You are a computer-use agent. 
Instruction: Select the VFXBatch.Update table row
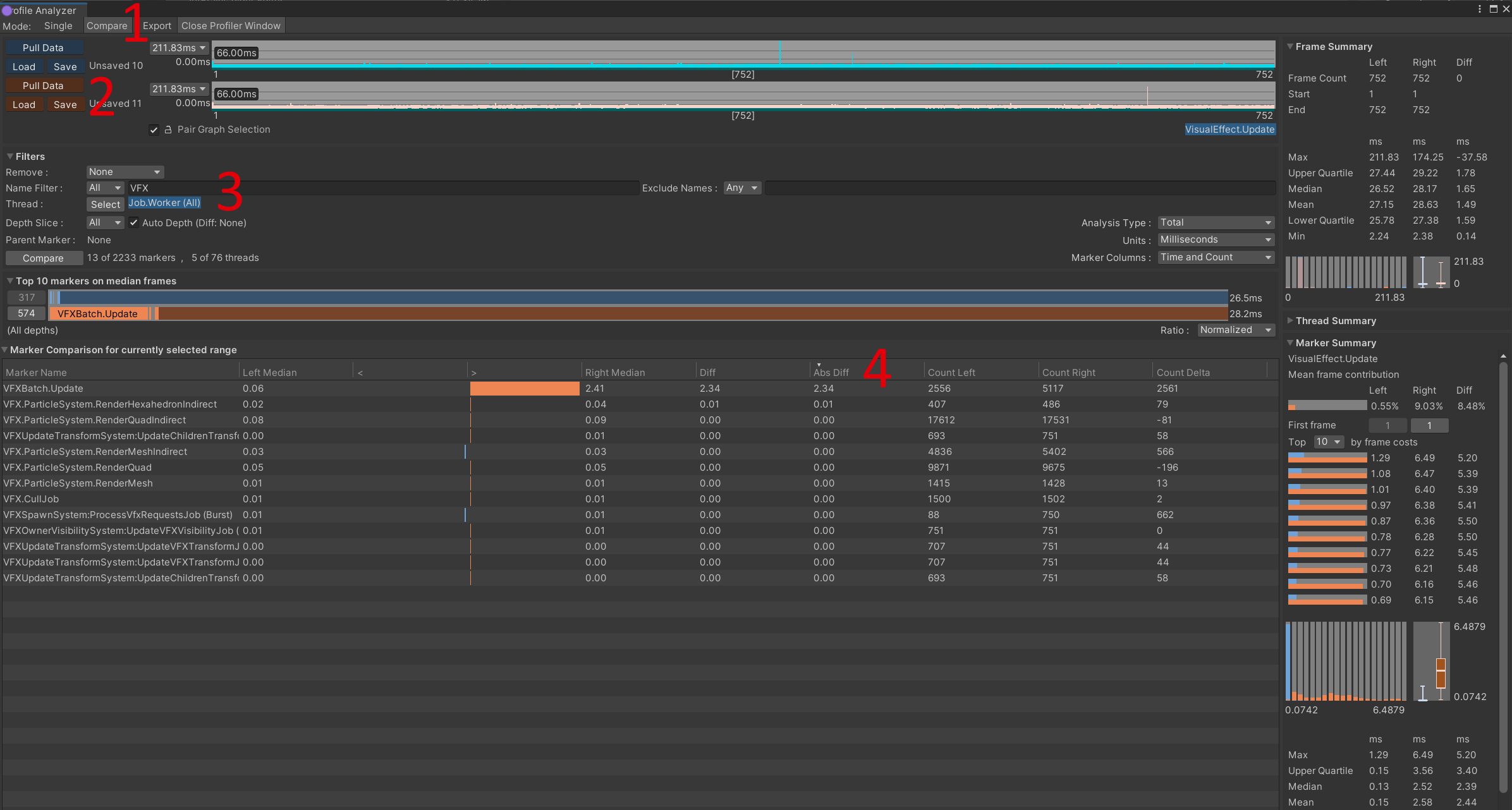point(640,389)
